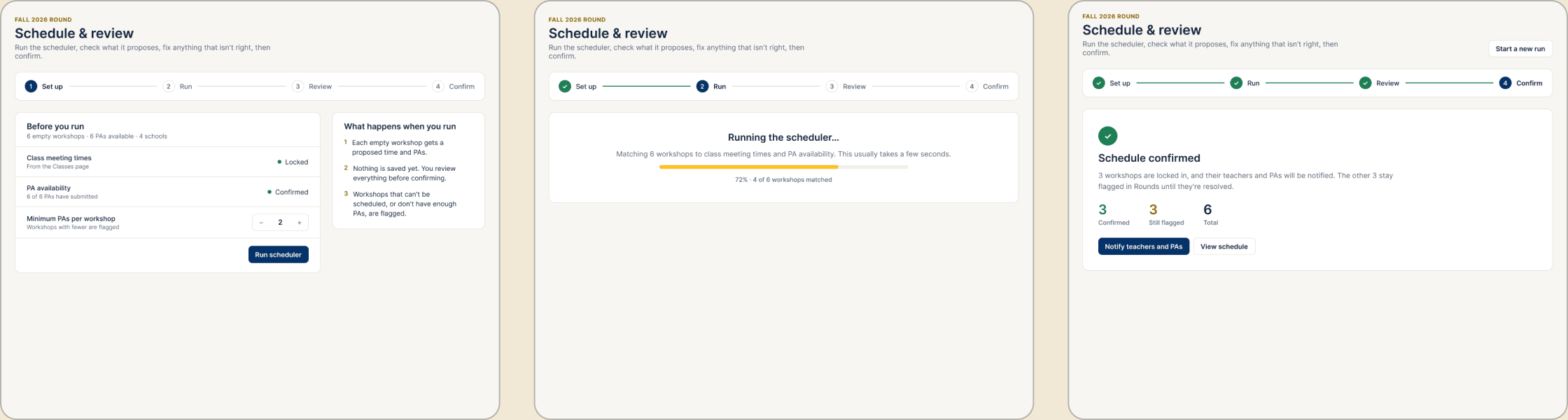
Task: Click the green Set up checkmark on the Schedule-confirmed screen
Action: pyautogui.click(x=1099, y=83)
